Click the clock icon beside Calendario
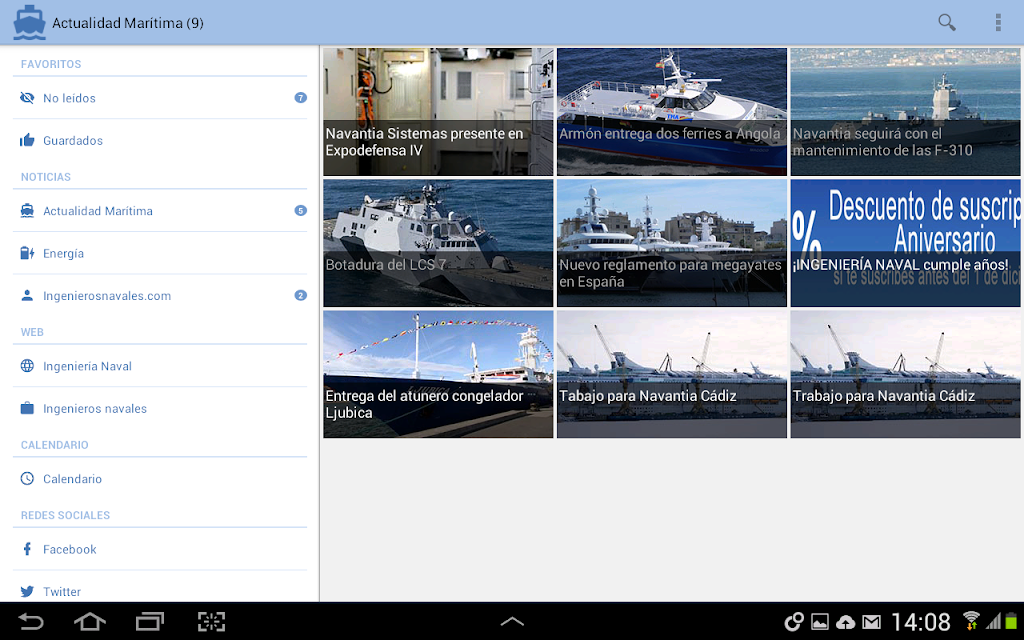 (x=27, y=479)
